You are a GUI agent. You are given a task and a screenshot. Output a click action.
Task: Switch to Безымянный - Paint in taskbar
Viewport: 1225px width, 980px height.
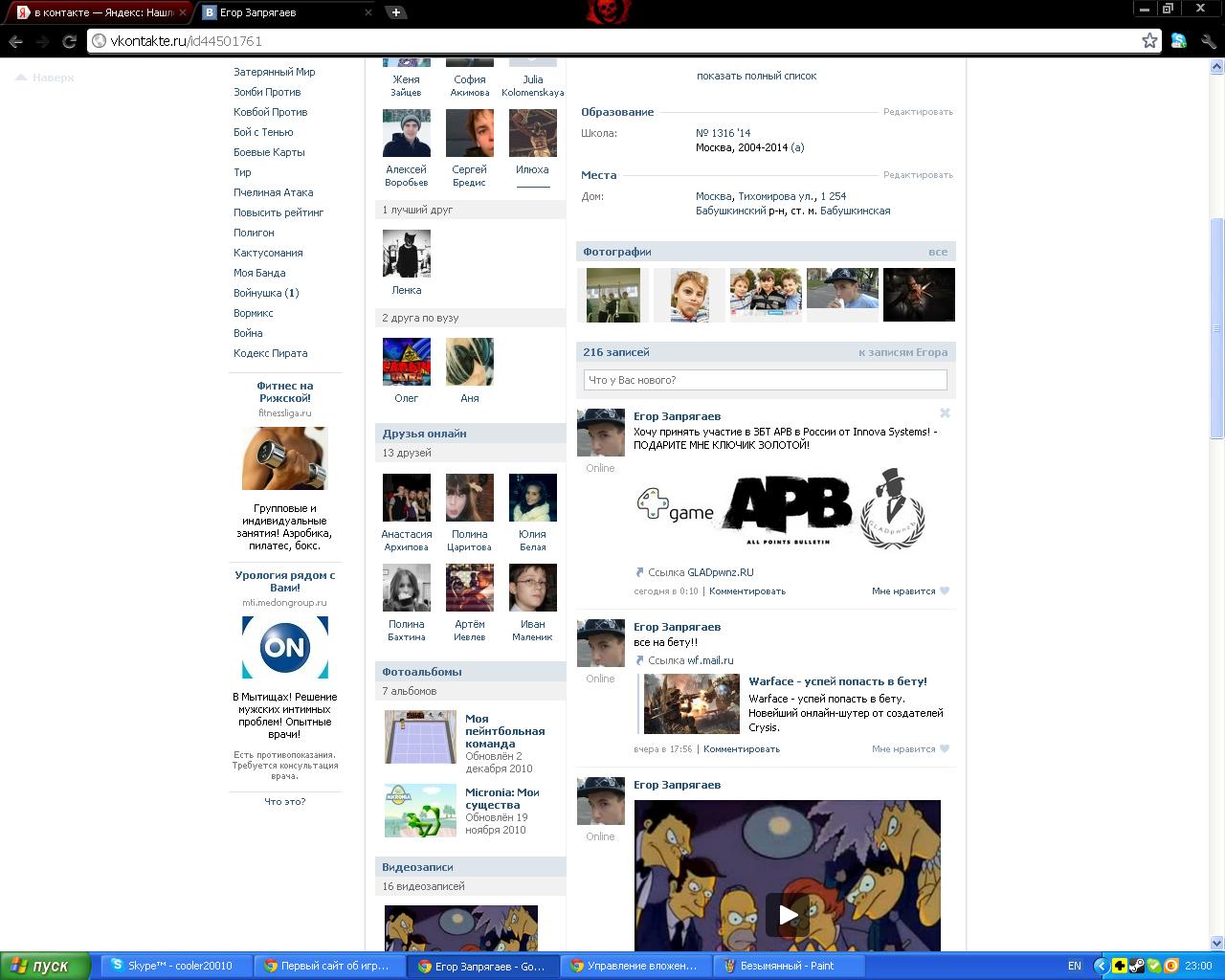tap(787, 966)
